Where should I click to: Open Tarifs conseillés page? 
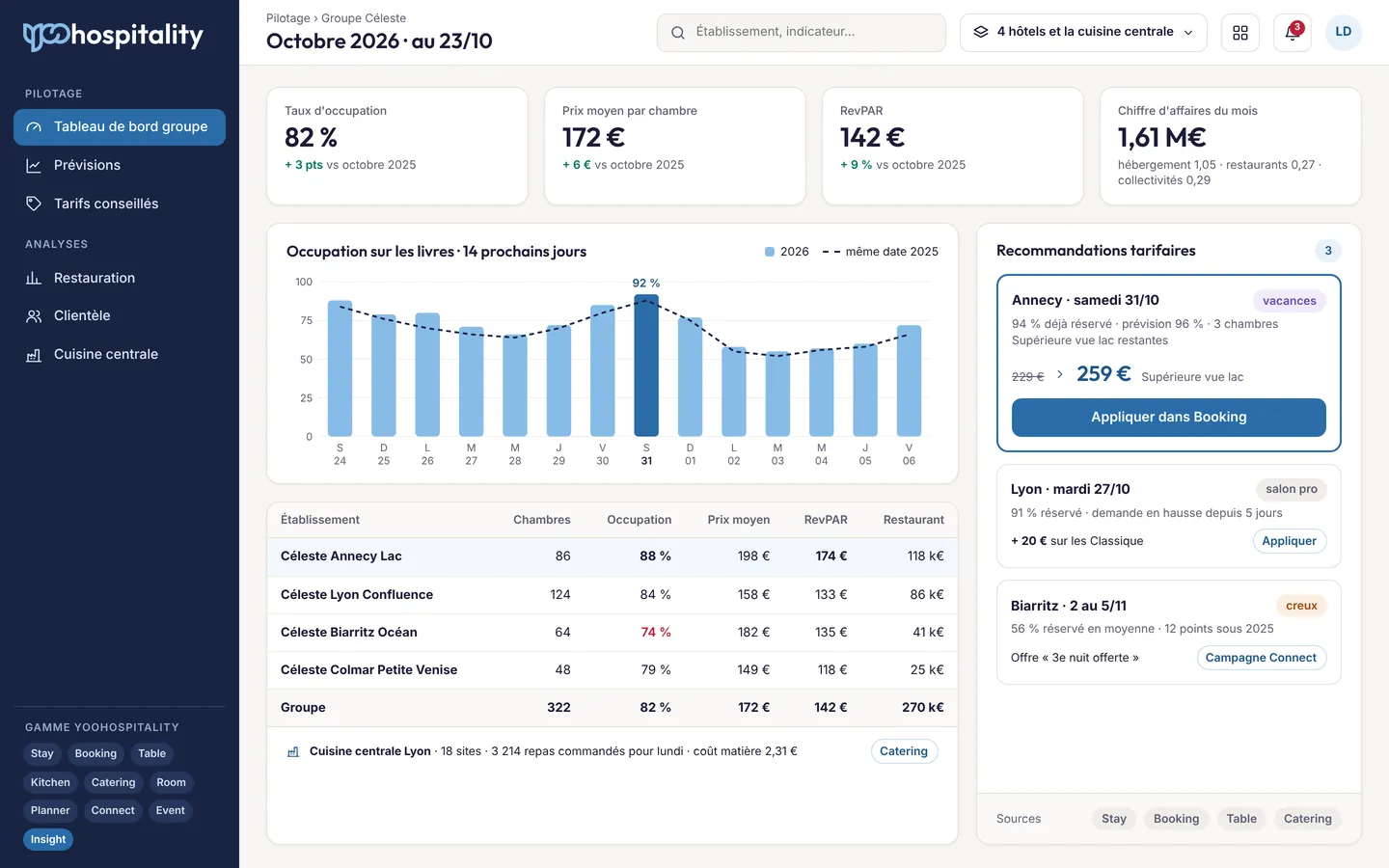(x=120, y=203)
